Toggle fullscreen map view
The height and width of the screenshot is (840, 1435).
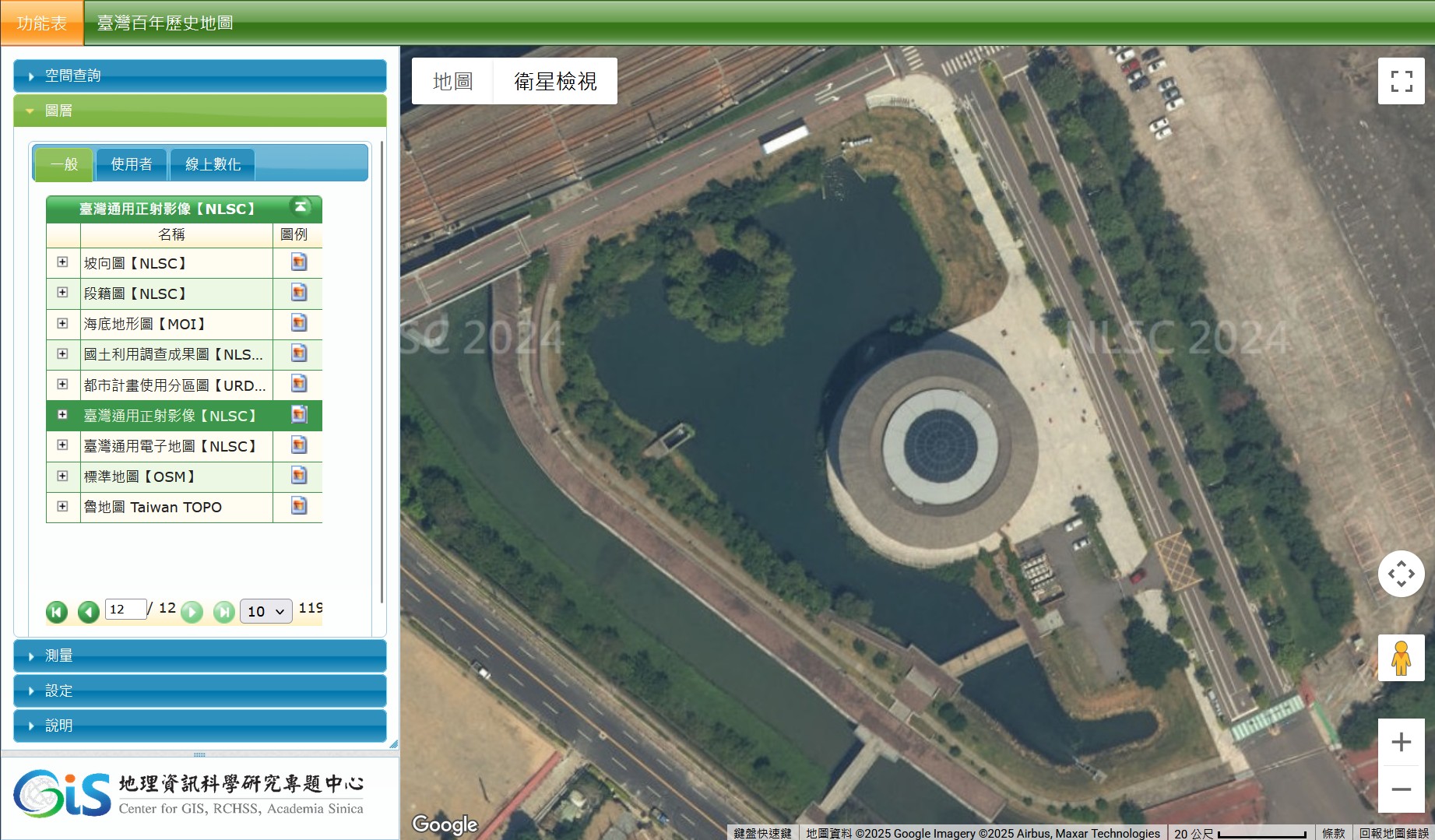pos(1401,81)
